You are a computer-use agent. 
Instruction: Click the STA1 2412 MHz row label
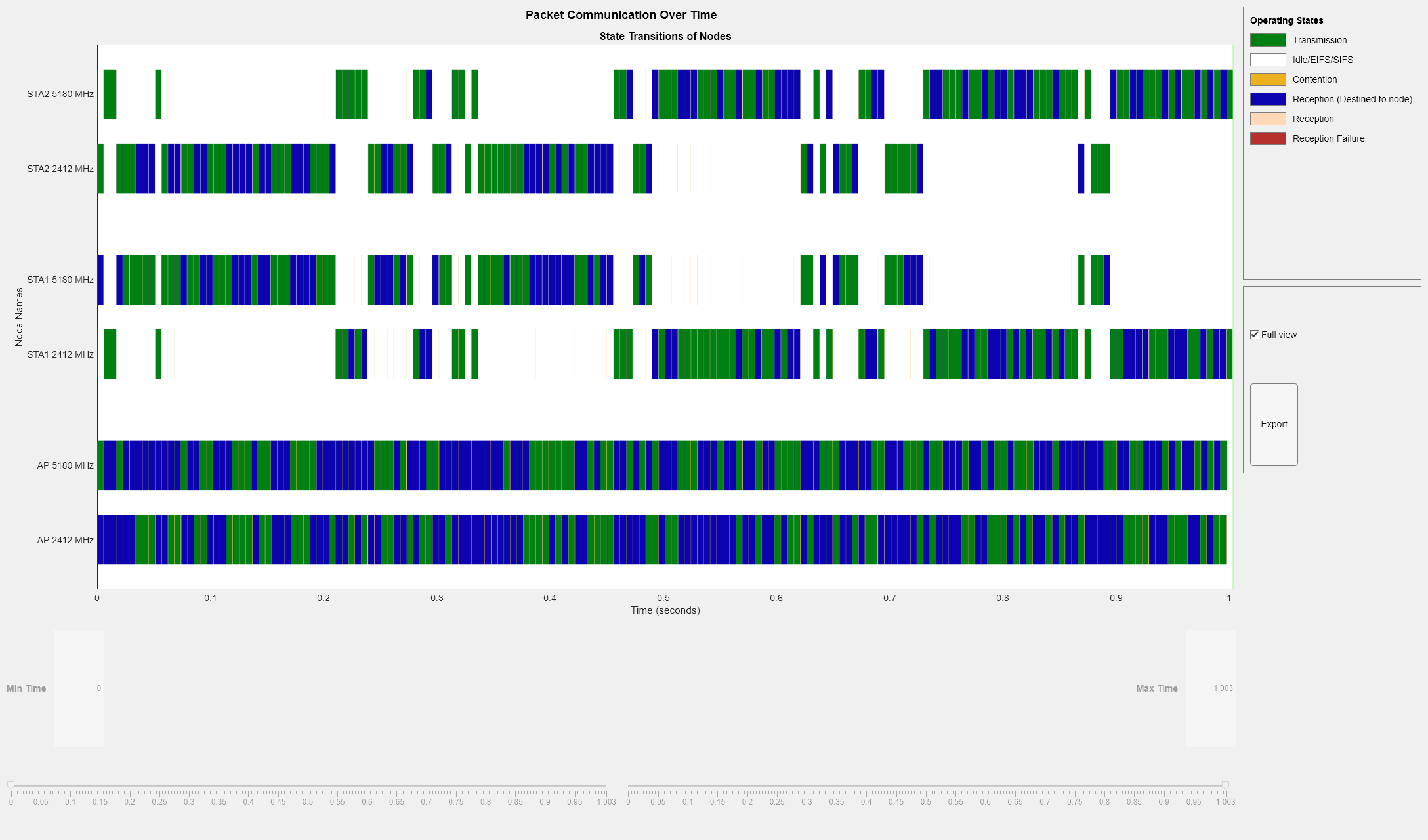(60, 354)
